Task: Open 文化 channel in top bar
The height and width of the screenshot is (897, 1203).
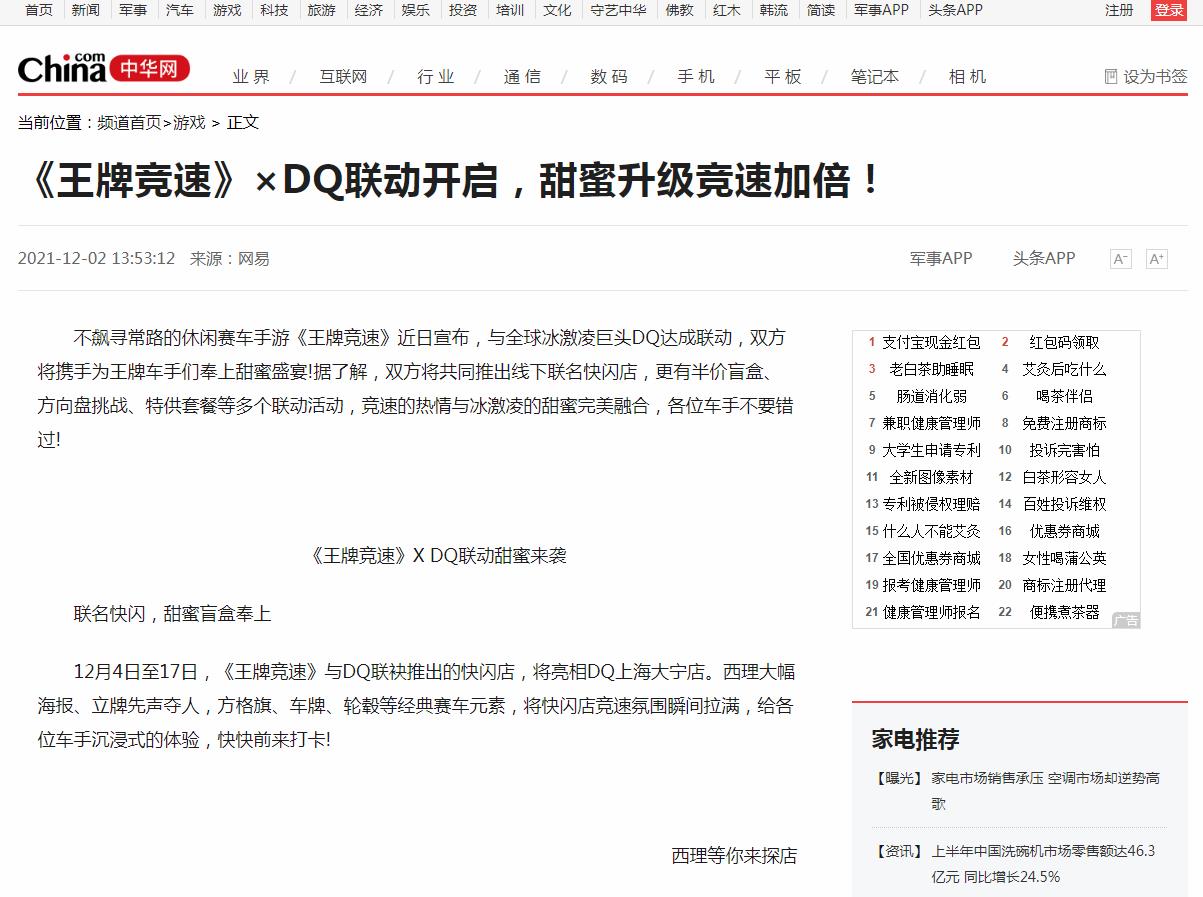Action: coord(557,10)
